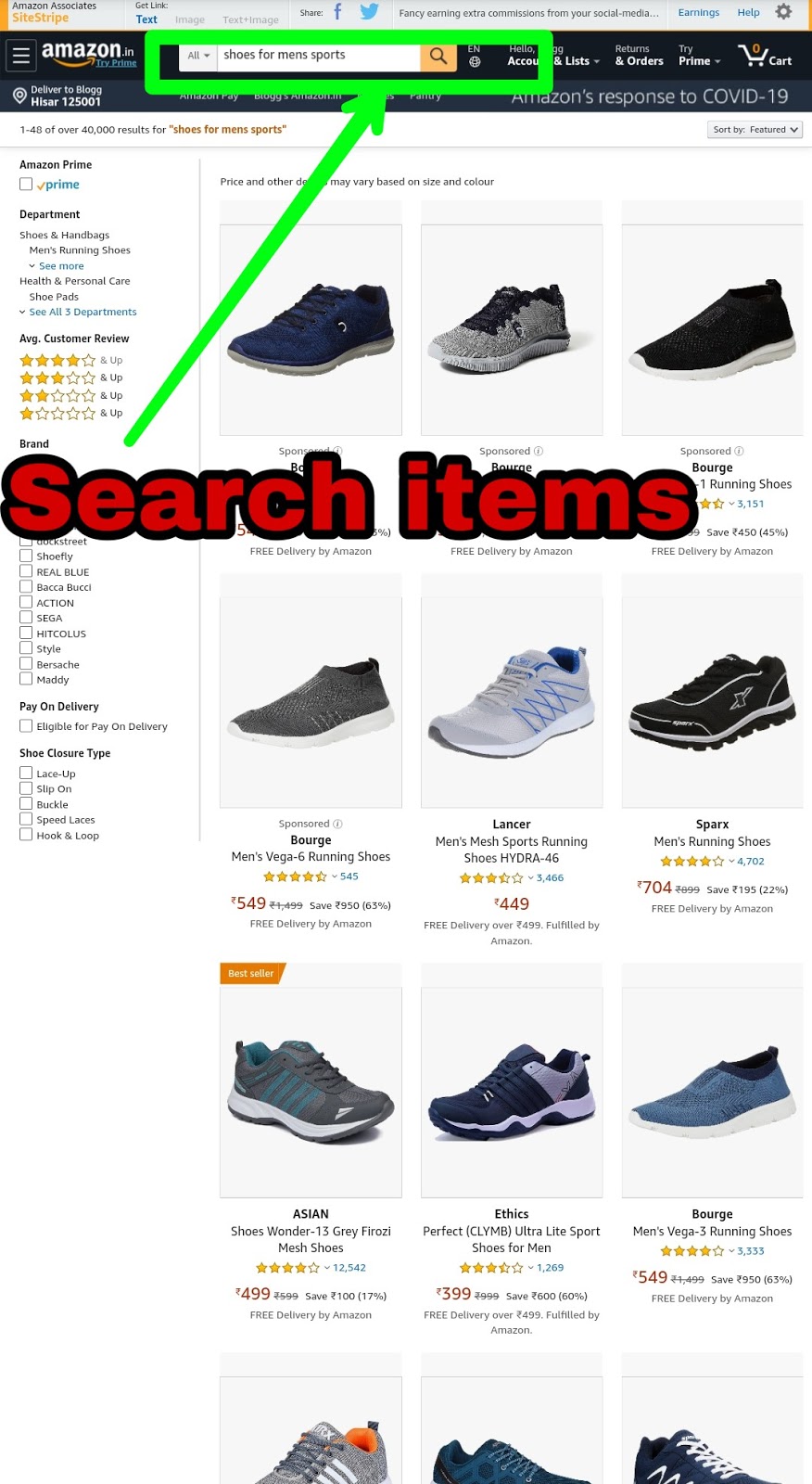The image size is (812, 1484).
Task: Share via Twitter bird icon
Action: (369, 12)
